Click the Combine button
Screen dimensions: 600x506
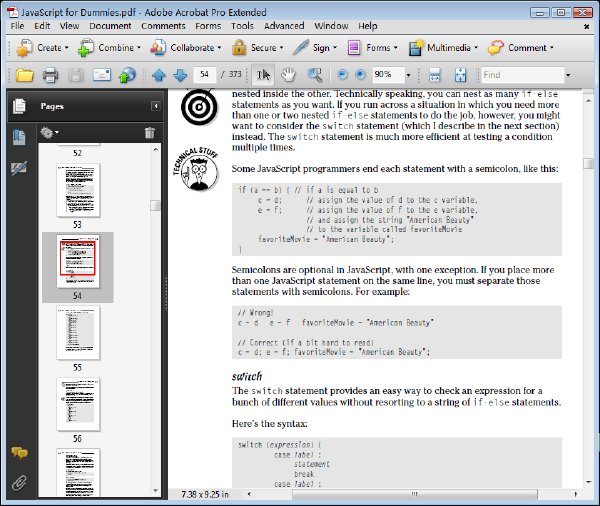[x=109, y=48]
